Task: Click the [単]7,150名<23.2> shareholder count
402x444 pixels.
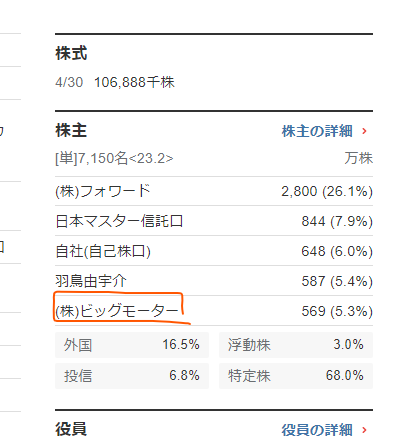Action: pos(114,158)
